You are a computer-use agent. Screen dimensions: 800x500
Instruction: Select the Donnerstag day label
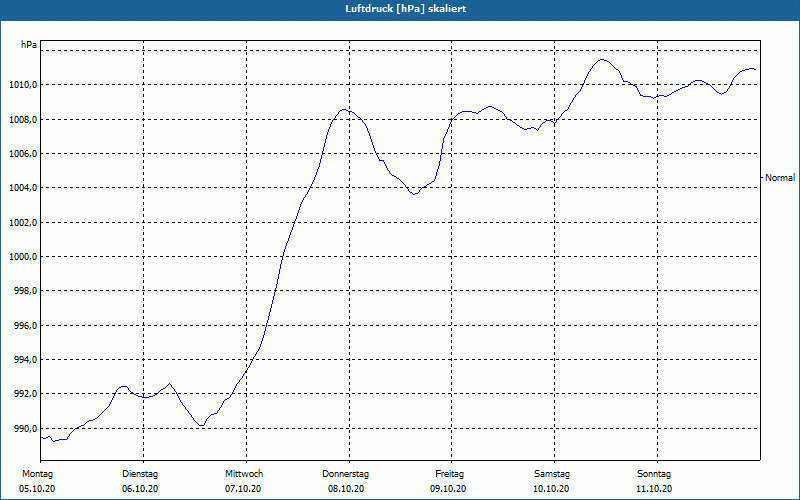coord(345,474)
